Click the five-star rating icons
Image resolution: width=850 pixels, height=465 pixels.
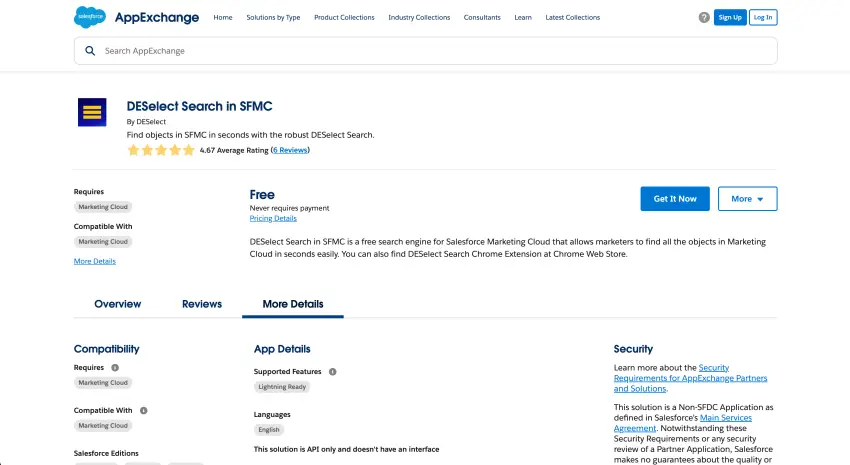click(x=160, y=150)
